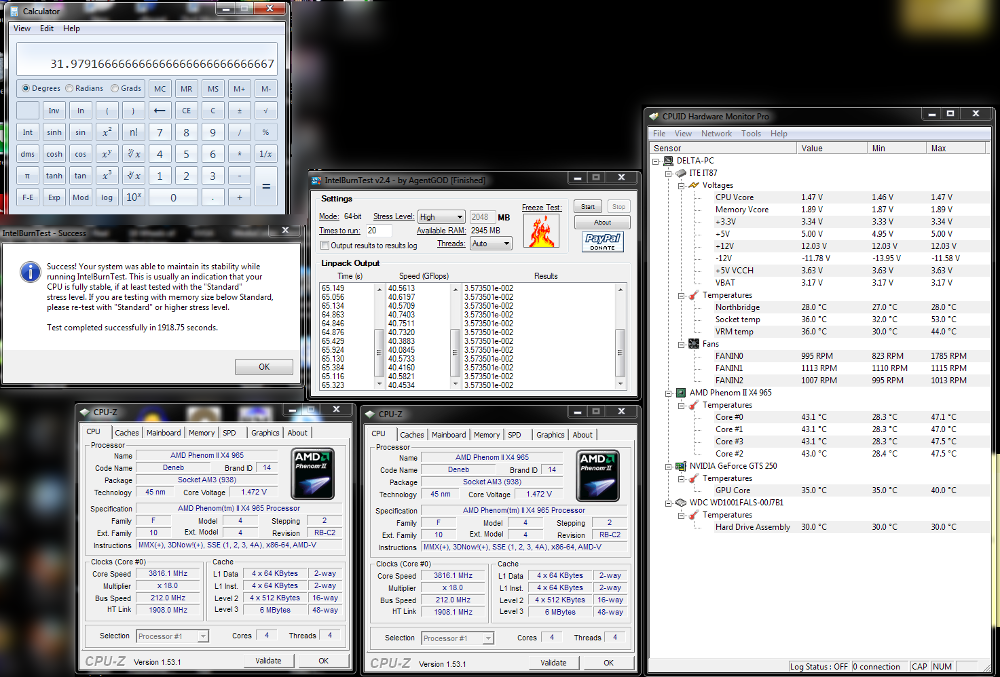Screen dimensions: 1000x677
Task: Click the Calculator backspace arrow key
Action: [x=159, y=110]
